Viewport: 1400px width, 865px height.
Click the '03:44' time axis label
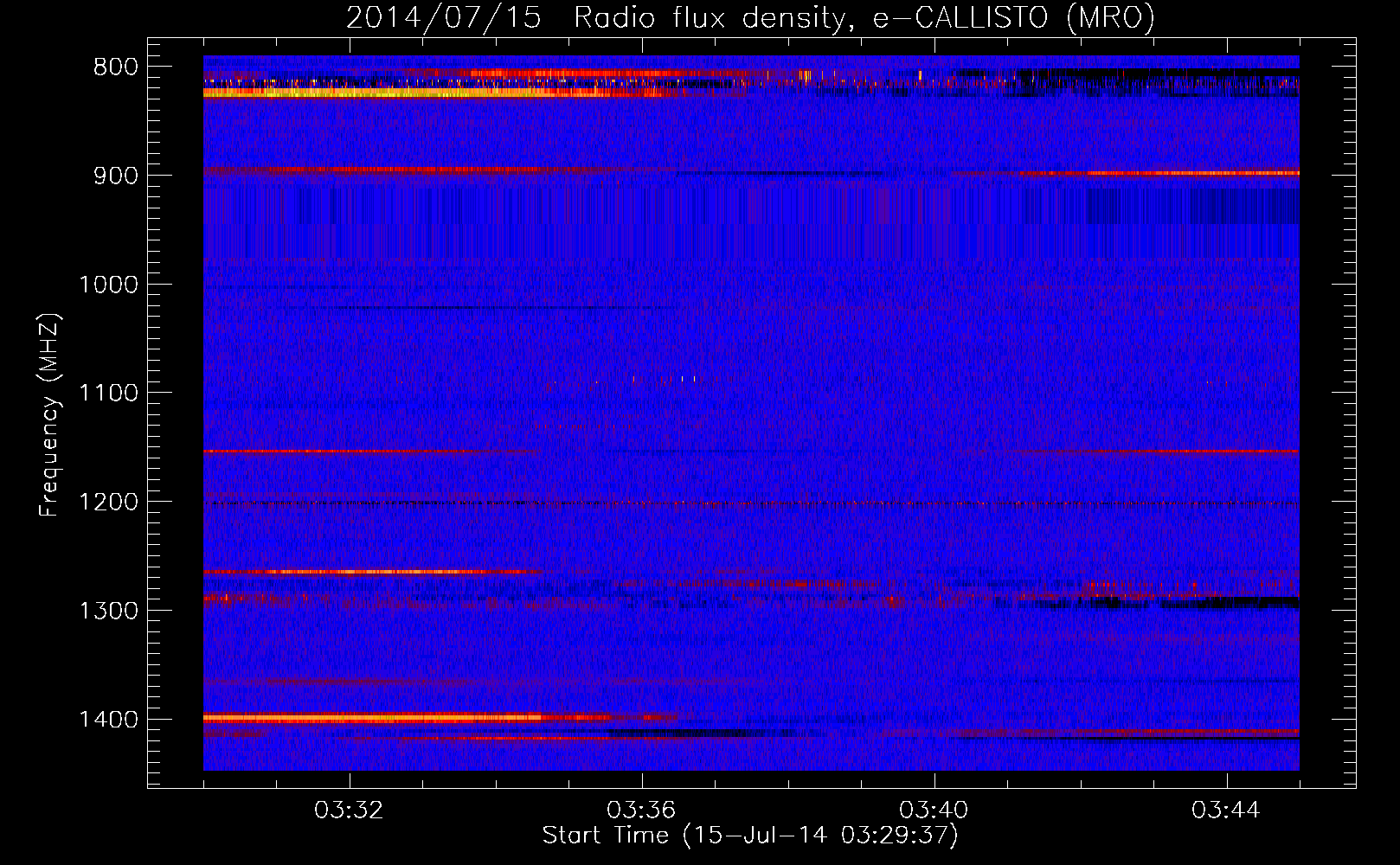pos(1226,811)
